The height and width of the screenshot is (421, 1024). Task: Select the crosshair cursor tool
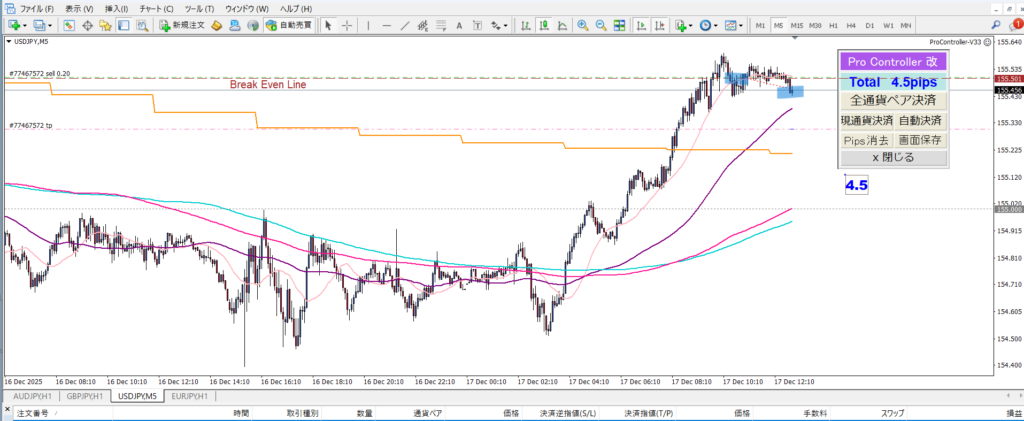tap(346, 24)
